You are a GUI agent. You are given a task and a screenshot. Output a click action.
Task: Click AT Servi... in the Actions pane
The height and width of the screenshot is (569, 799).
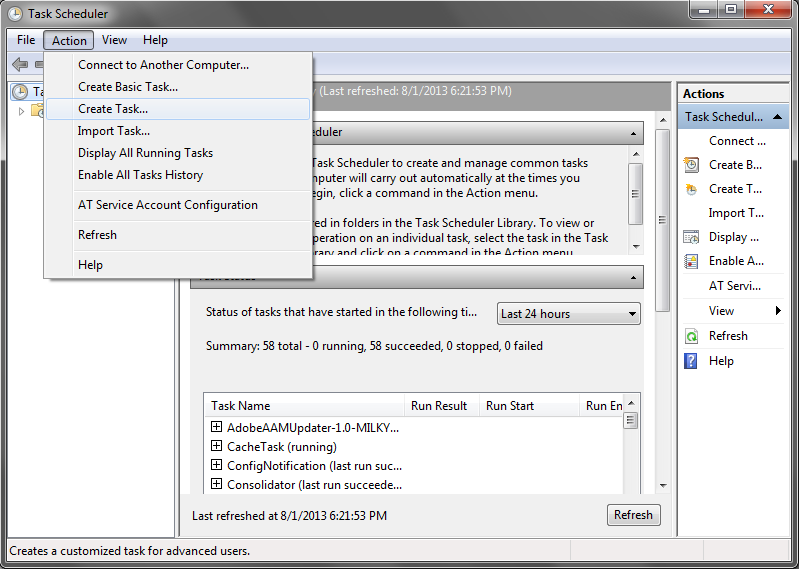tap(734, 286)
